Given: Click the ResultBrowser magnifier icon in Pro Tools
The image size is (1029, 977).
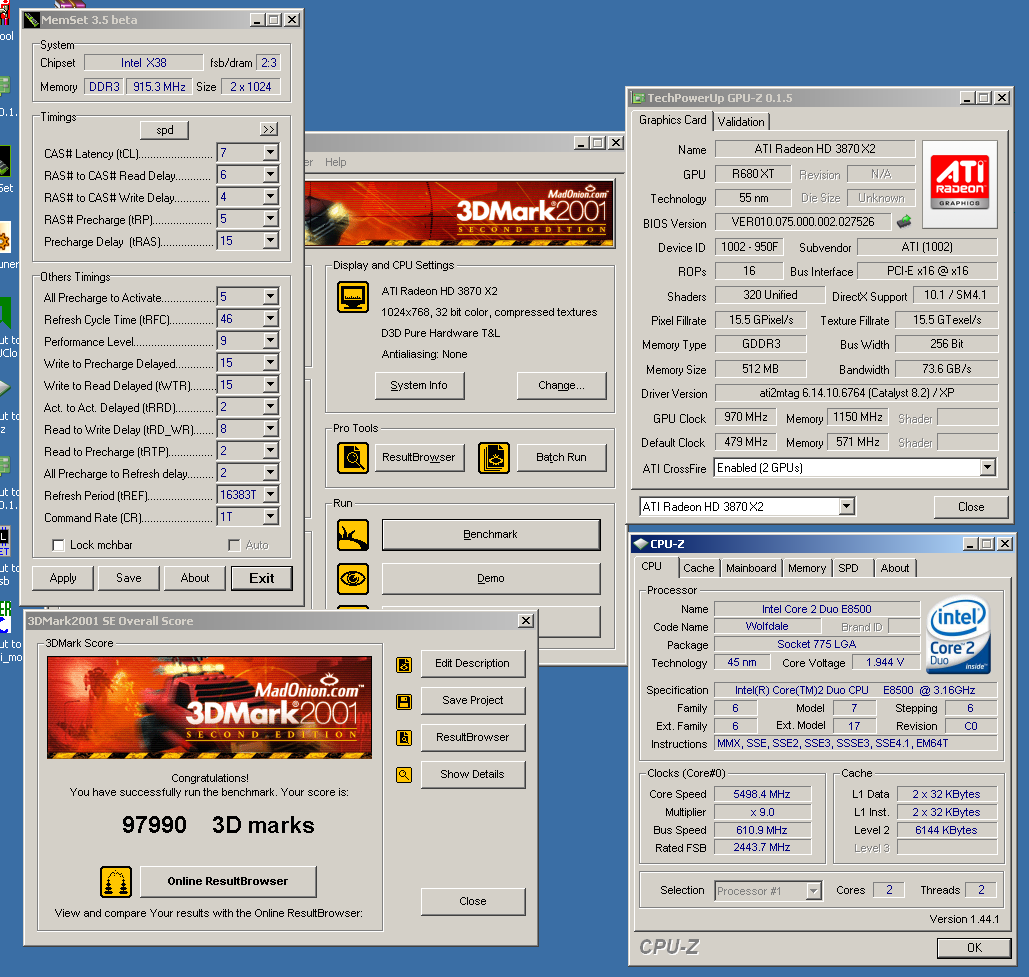Looking at the screenshot, I should (352, 457).
